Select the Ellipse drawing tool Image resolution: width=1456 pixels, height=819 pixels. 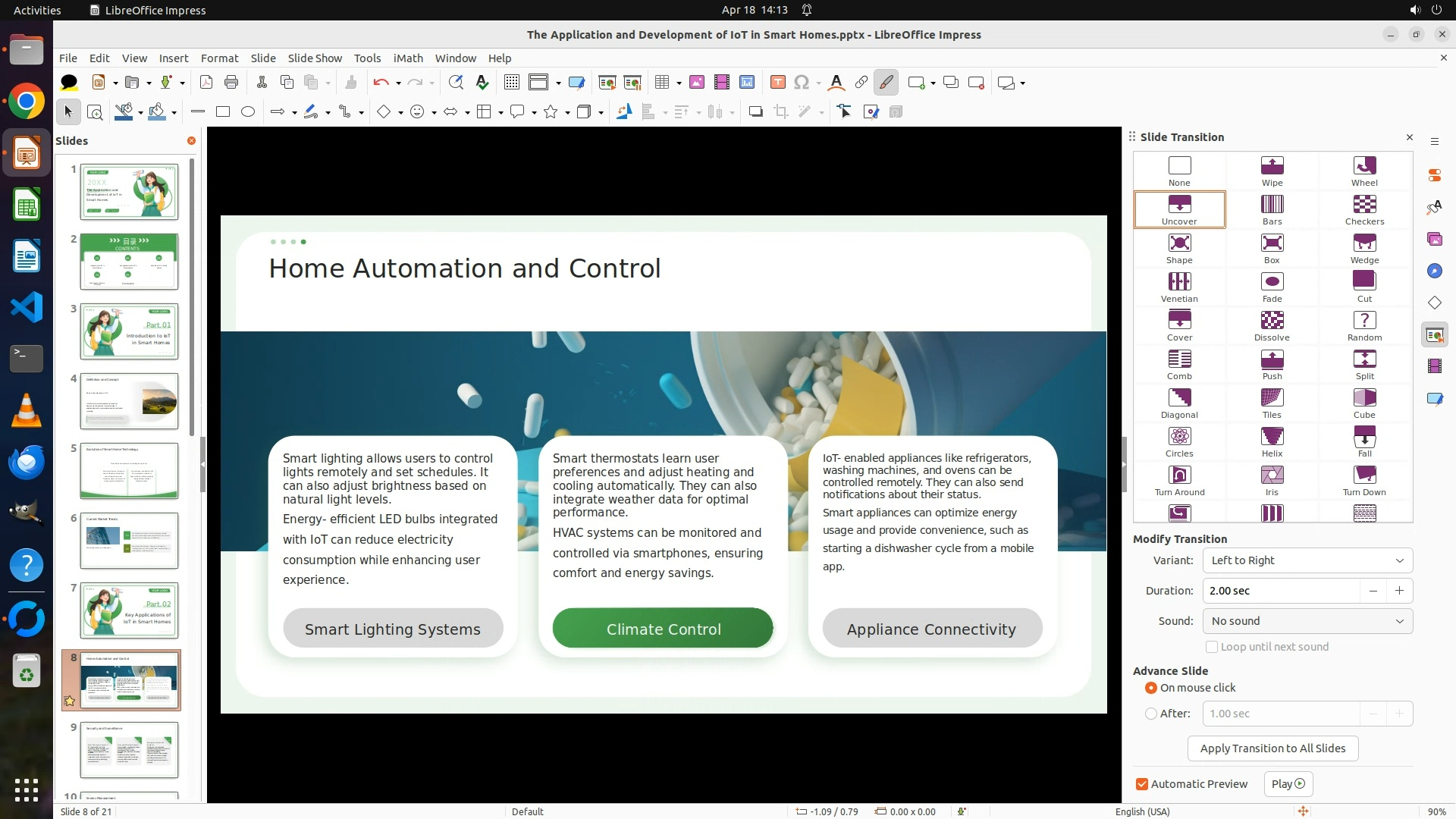tap(248, 112)
